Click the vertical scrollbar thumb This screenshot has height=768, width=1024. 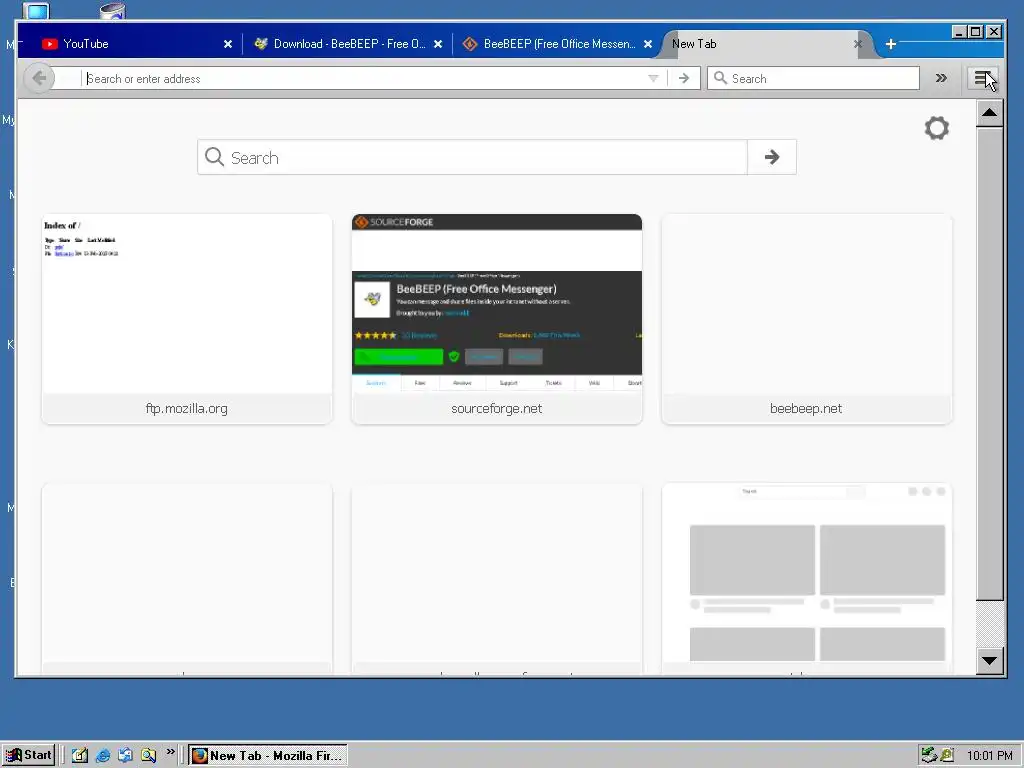pyautogui.click(x=989, y=363)
